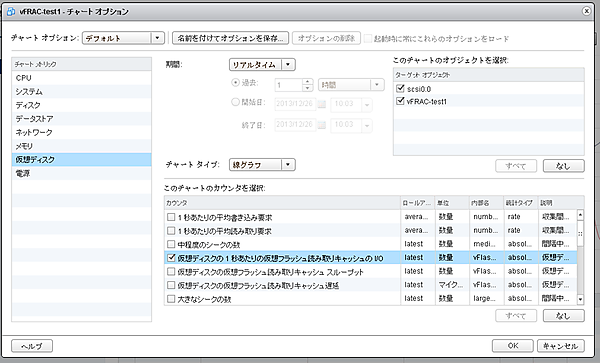Enable the 1 秒あたりの平均書き込み要求 counter
The width and height of the screenshot is (600, 363).
tap(171, 217)
